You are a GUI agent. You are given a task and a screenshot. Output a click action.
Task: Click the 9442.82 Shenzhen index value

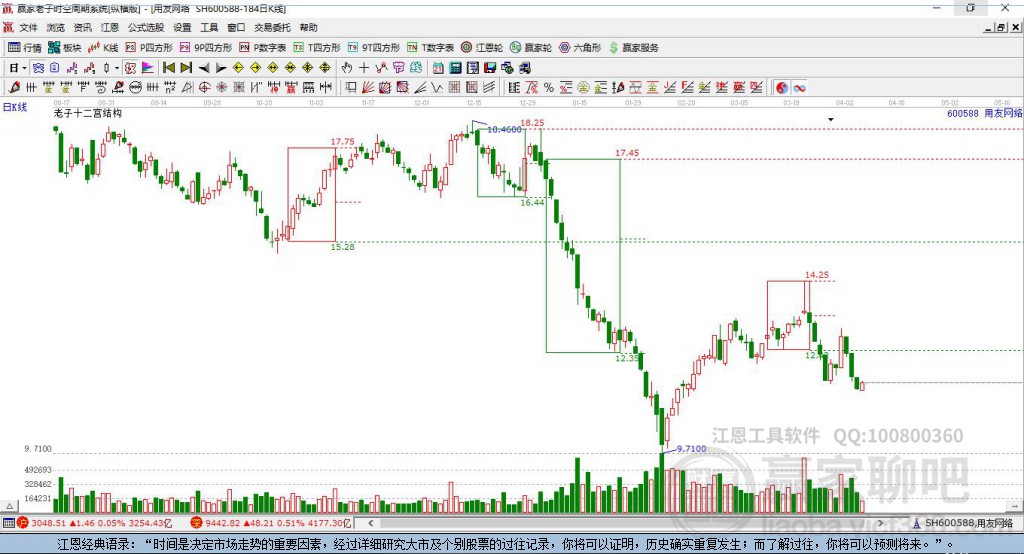point(223,523)
